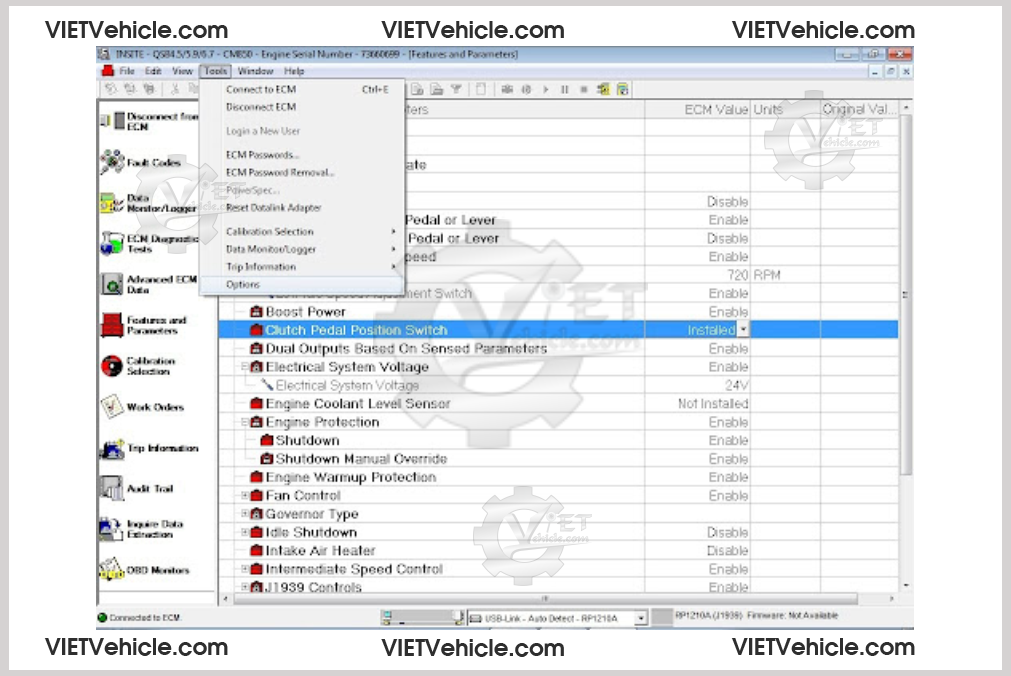Click the ECM Value column header
Viewport: 1011px width, 676px height.
click(716, 109)
